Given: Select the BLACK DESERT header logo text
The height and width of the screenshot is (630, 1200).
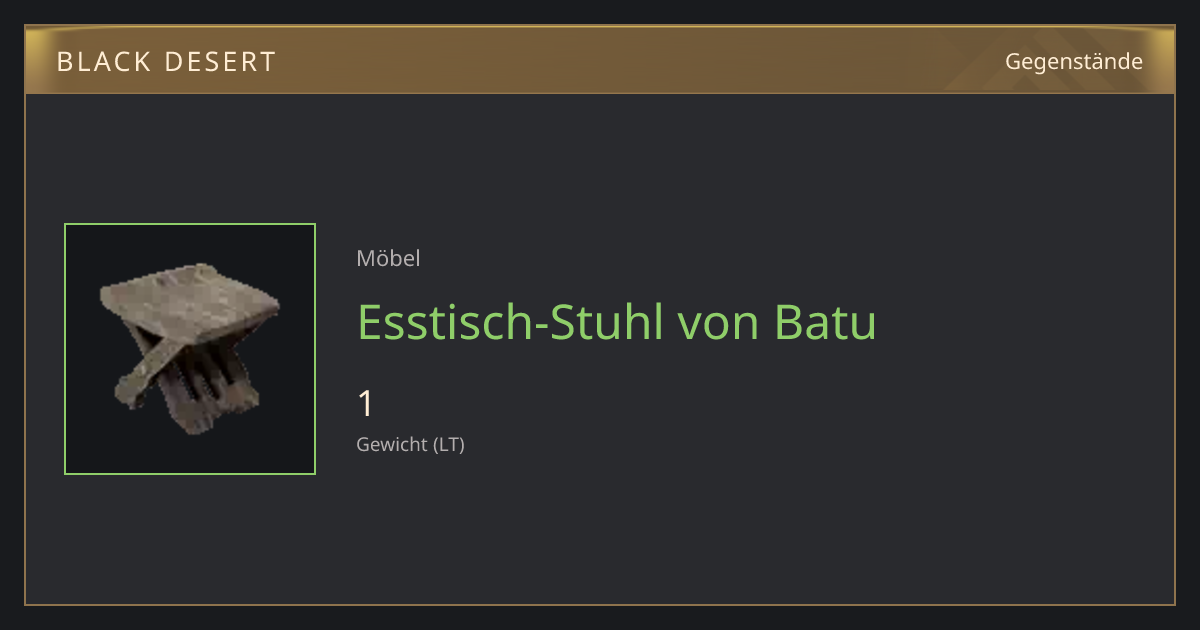Looking at the screenshot, I should 166,62.
